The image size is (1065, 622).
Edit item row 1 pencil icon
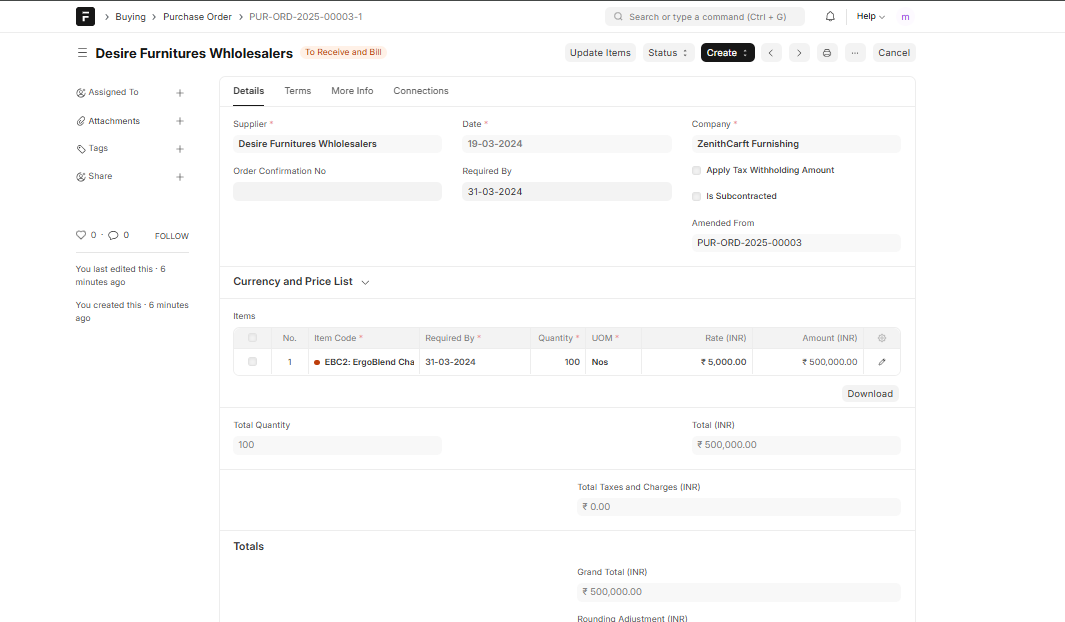882,362
